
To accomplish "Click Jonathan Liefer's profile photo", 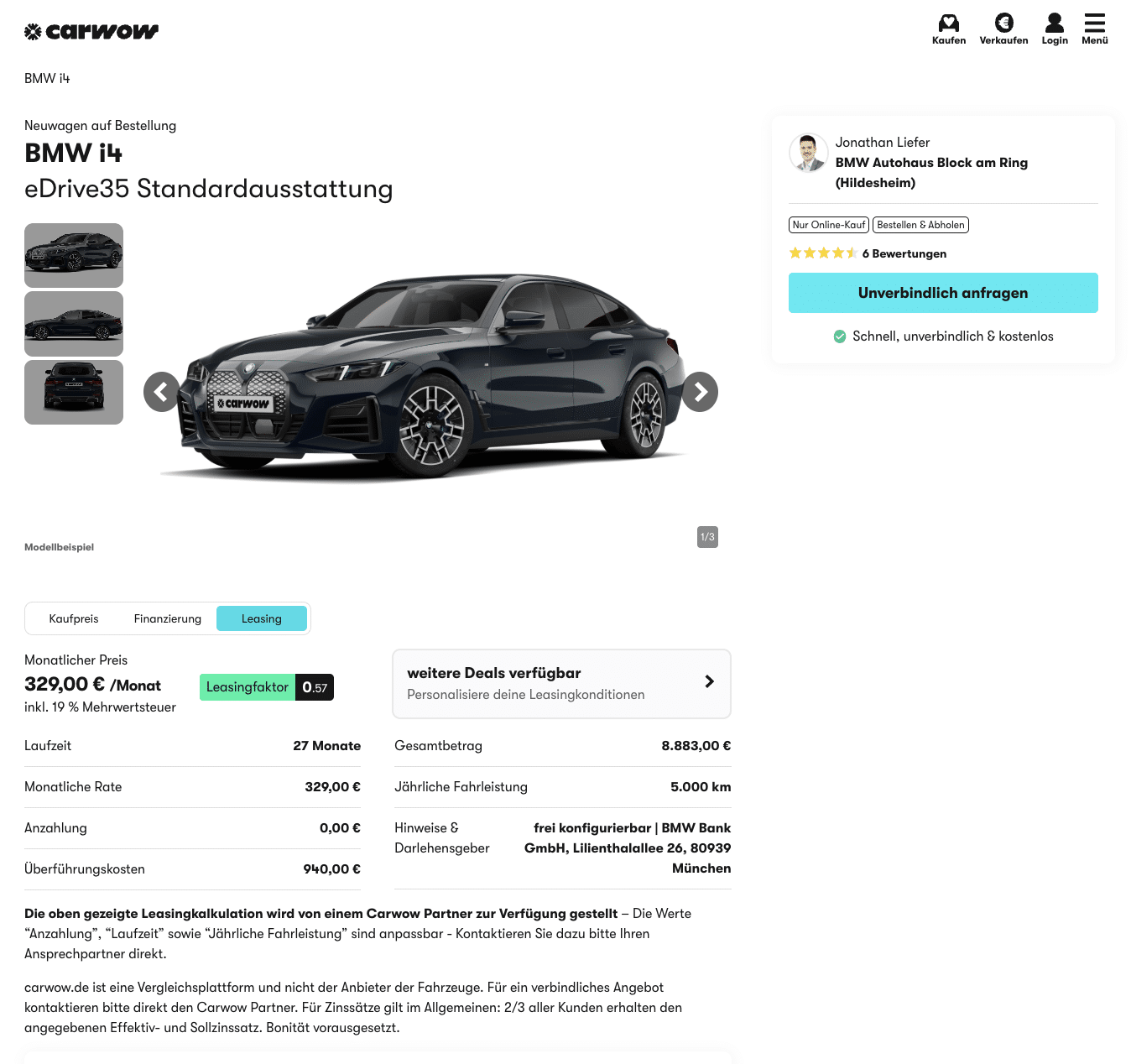I will click(808, 153).
